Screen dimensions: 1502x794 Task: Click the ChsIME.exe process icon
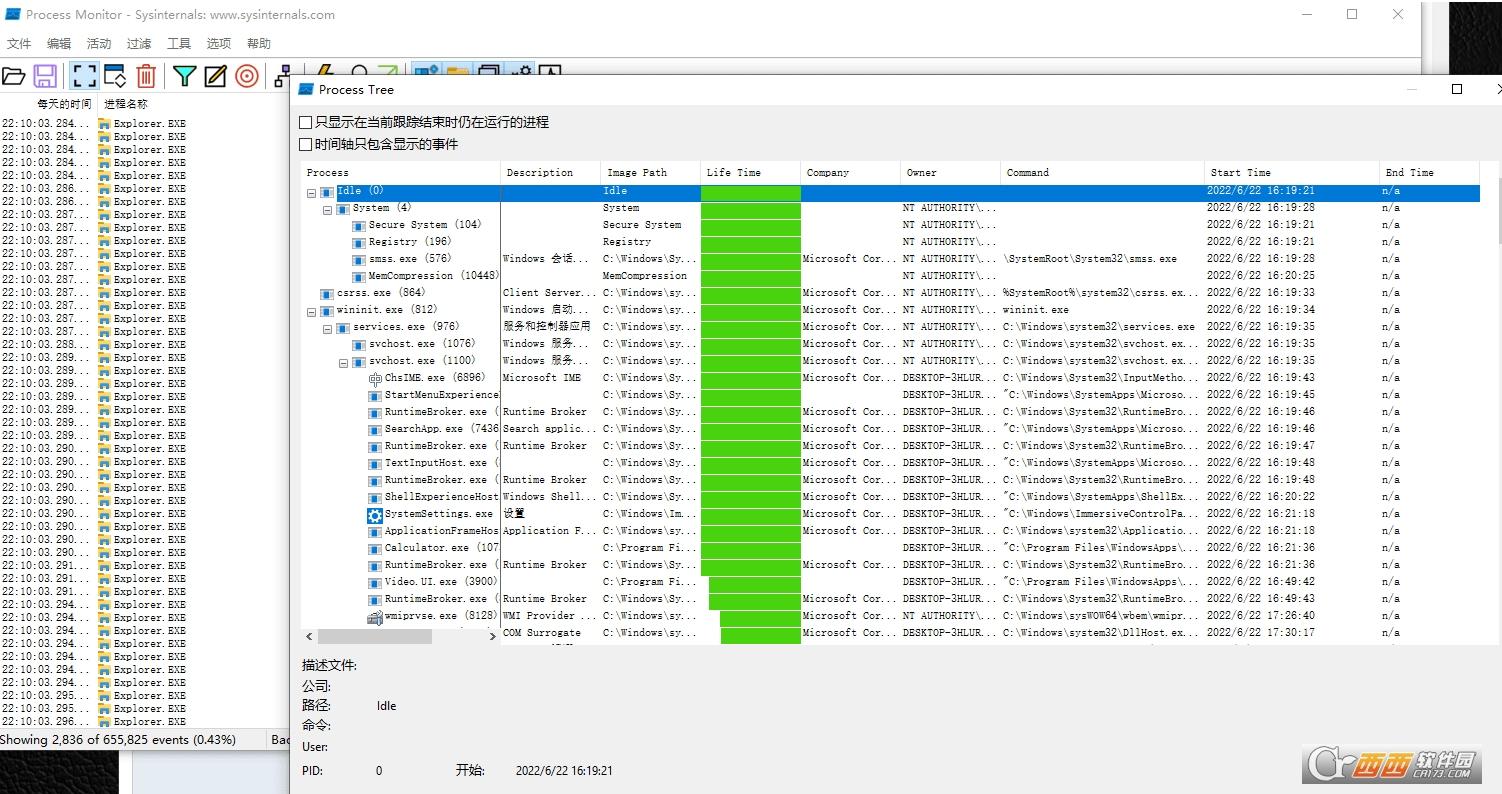pos(375,378)
